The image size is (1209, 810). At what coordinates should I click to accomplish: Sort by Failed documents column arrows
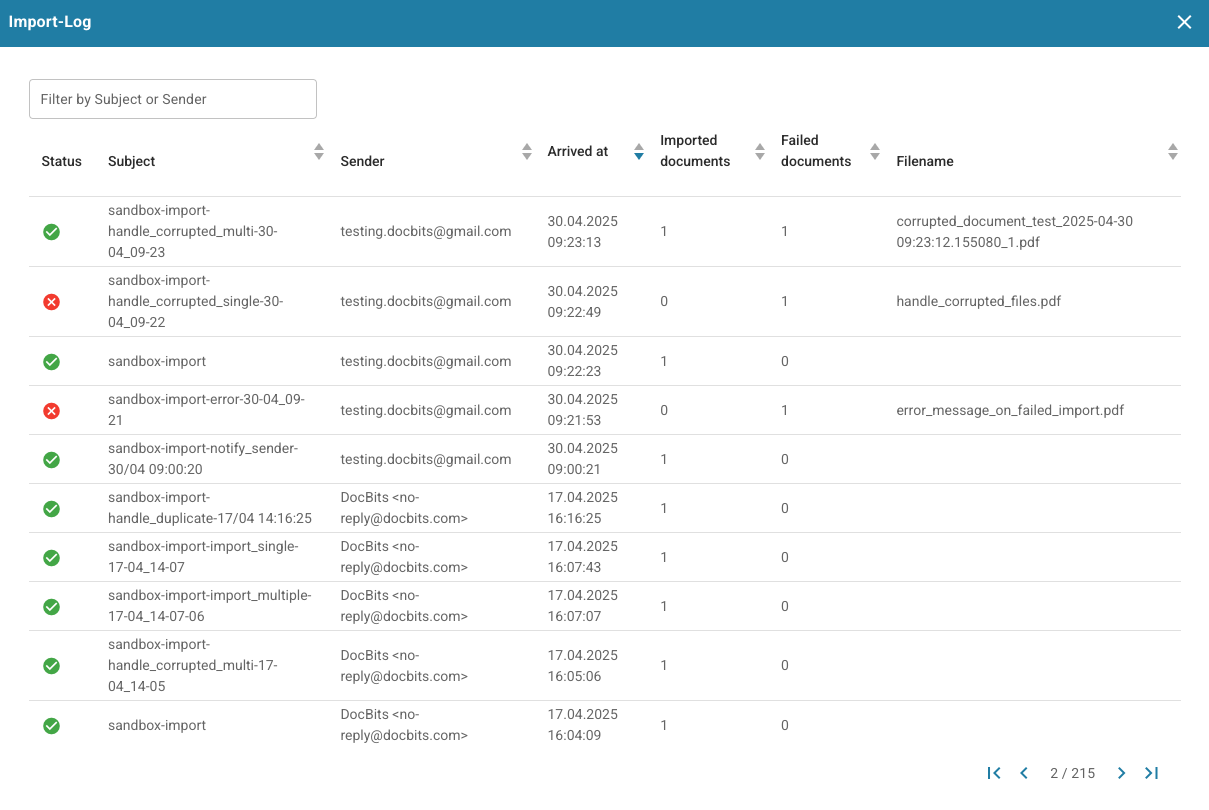pyautogui.click(x=875, y=152)
